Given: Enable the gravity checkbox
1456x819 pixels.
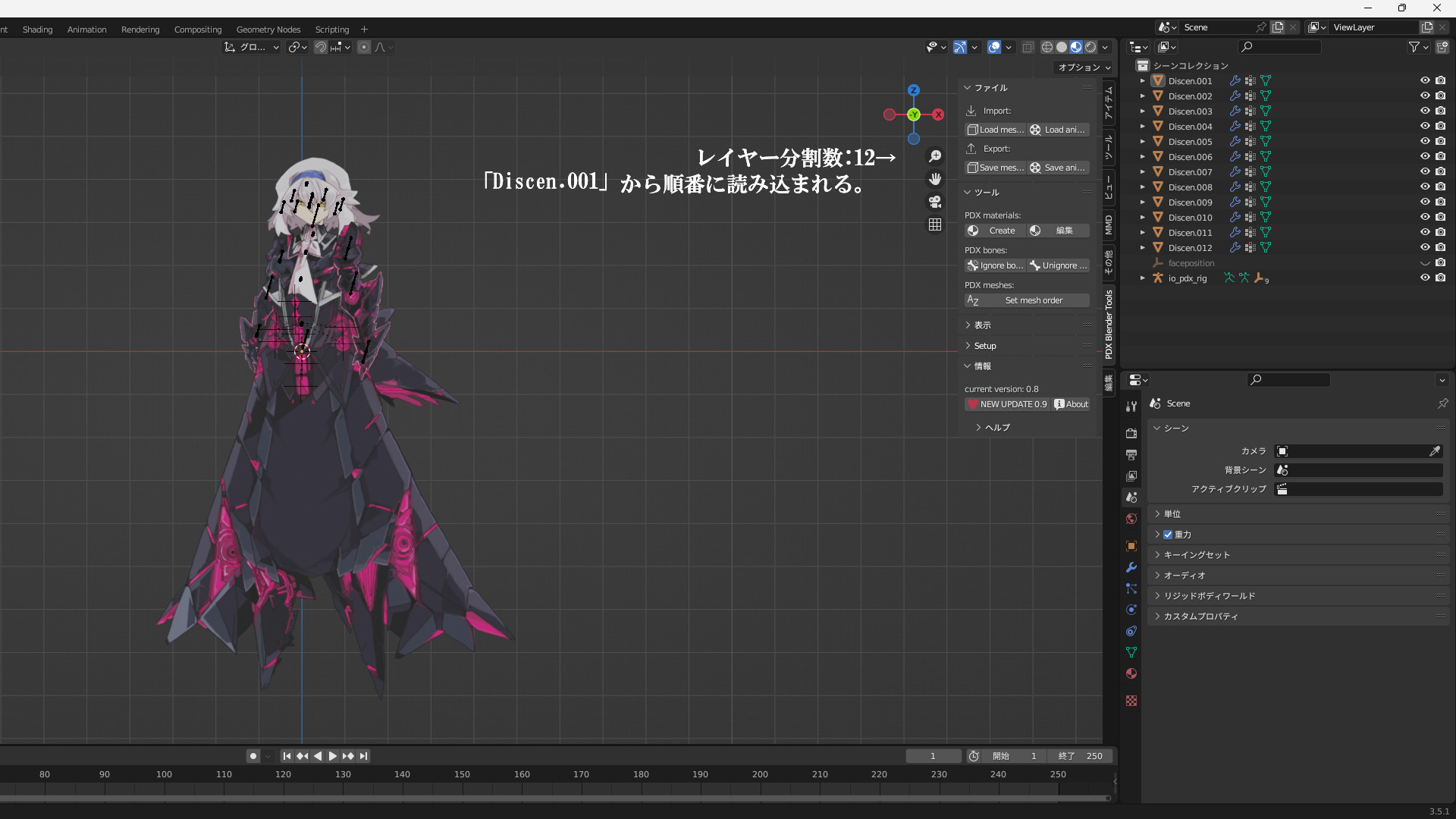Looking at the screenshot, I should pos(1168,535).
